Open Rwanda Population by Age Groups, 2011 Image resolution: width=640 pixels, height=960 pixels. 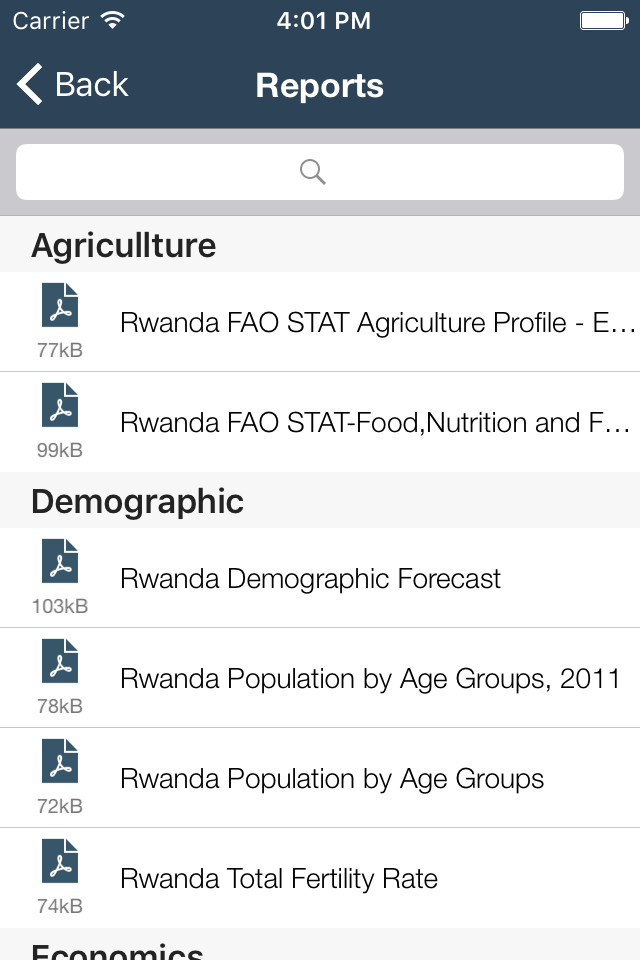tap(370, 679)
